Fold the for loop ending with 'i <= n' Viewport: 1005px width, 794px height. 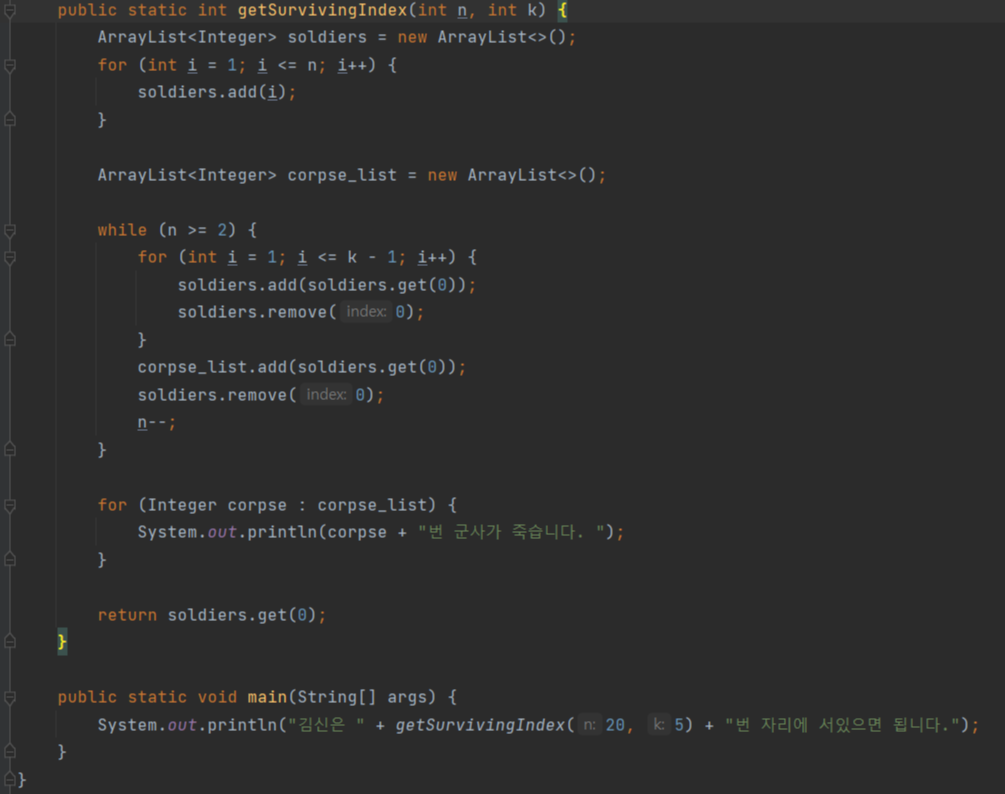[10, 65]
